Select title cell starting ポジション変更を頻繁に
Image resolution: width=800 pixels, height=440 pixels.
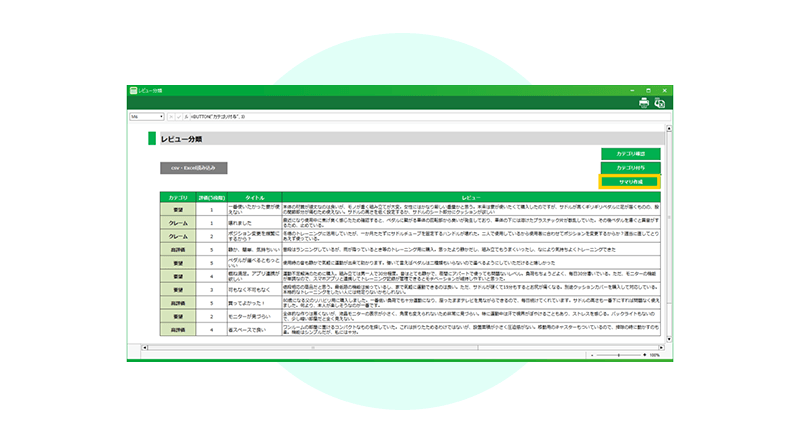click(255, 236)
